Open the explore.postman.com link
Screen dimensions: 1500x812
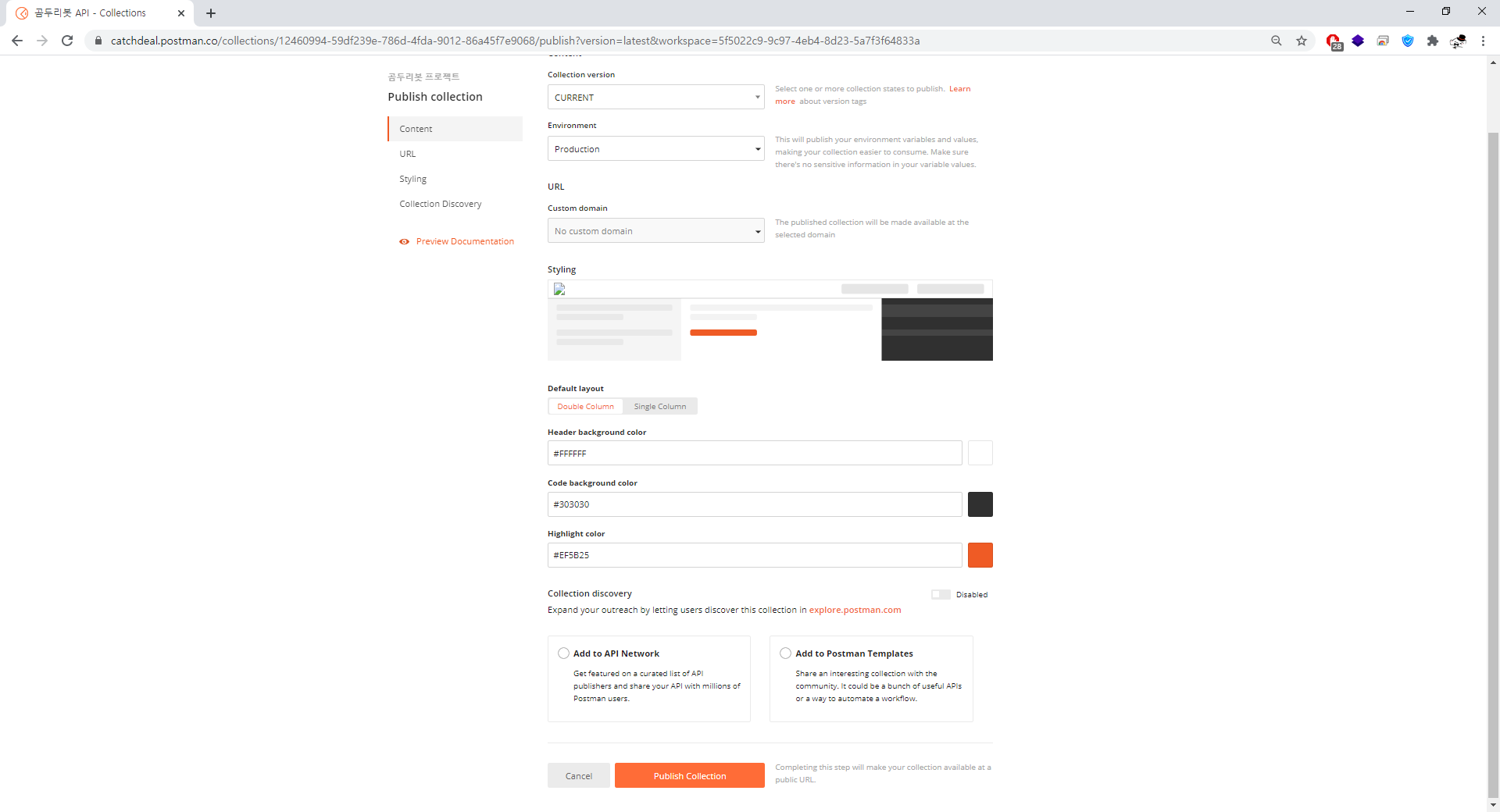[x=855, y=611]
